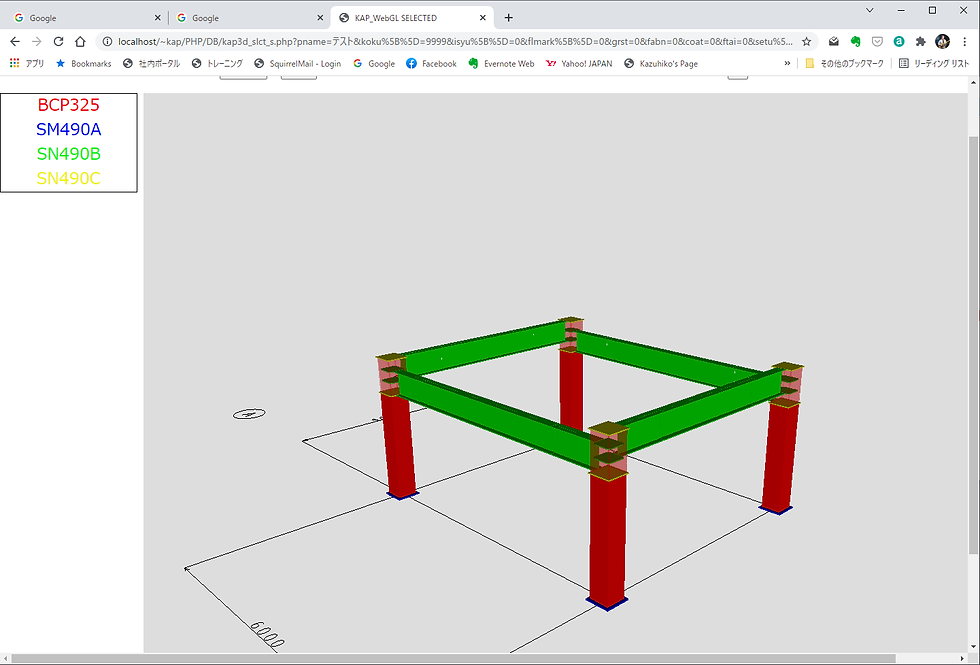The image size is (980, 665).
Task: Go to the home page icon
Action: [x=80, y=42]
